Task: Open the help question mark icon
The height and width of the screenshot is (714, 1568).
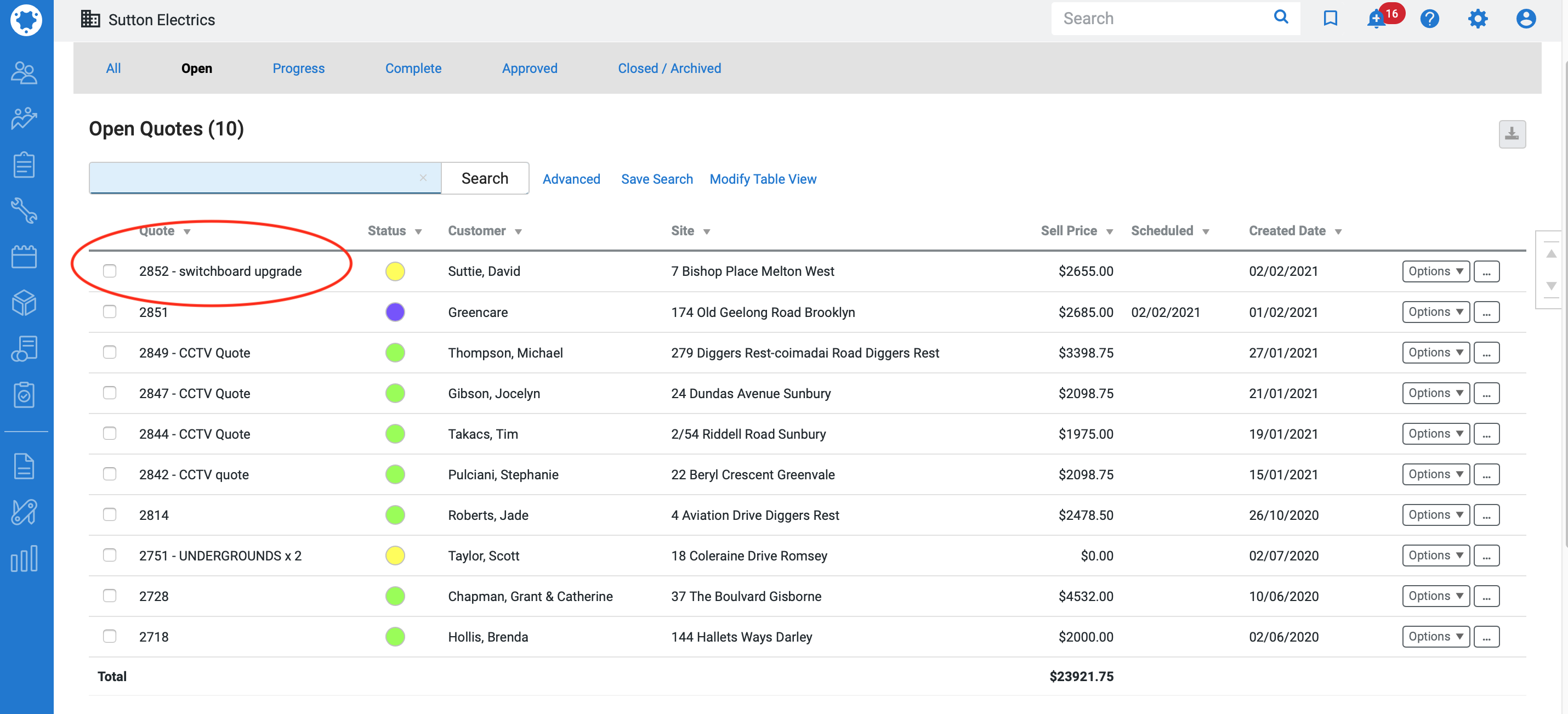Action: pos(1429,19)
